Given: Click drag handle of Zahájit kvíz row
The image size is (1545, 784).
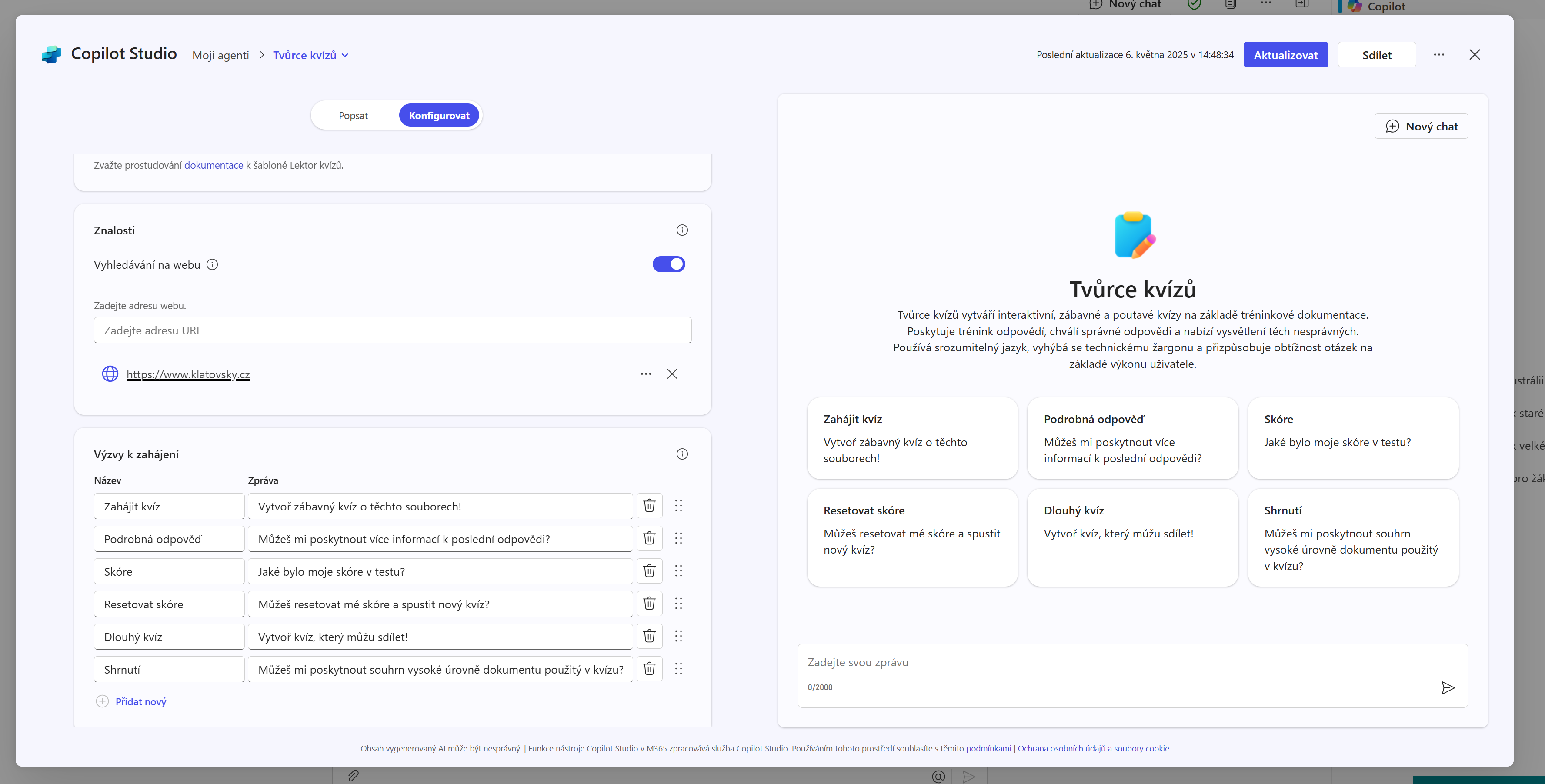Looking at the screenshot, I should 678,506.
